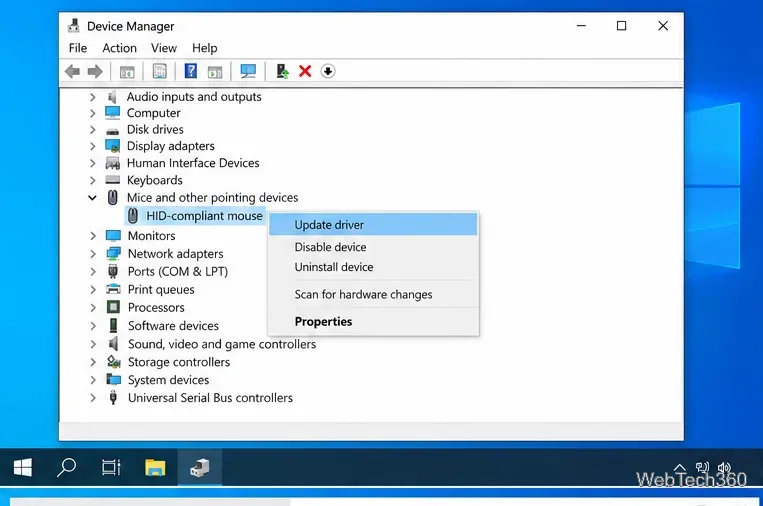Click the update device driver toolbar icon
The width and height of the screenshot is (763, 506).
(282, 72)
